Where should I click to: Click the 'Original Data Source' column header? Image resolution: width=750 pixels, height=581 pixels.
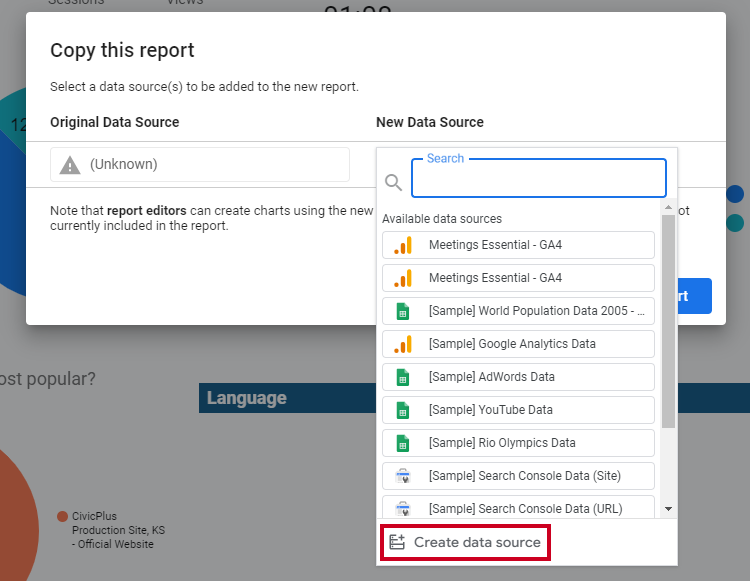[115, 122]
